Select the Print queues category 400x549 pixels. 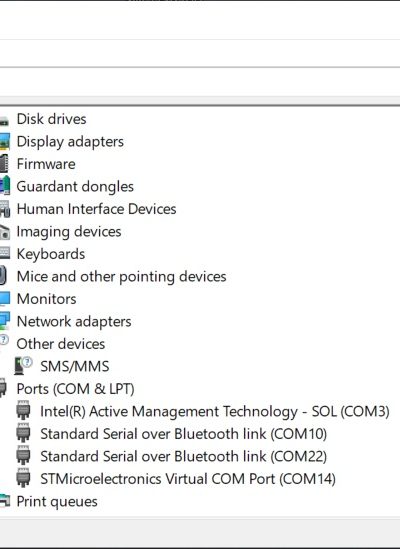(x=57, y=501)
